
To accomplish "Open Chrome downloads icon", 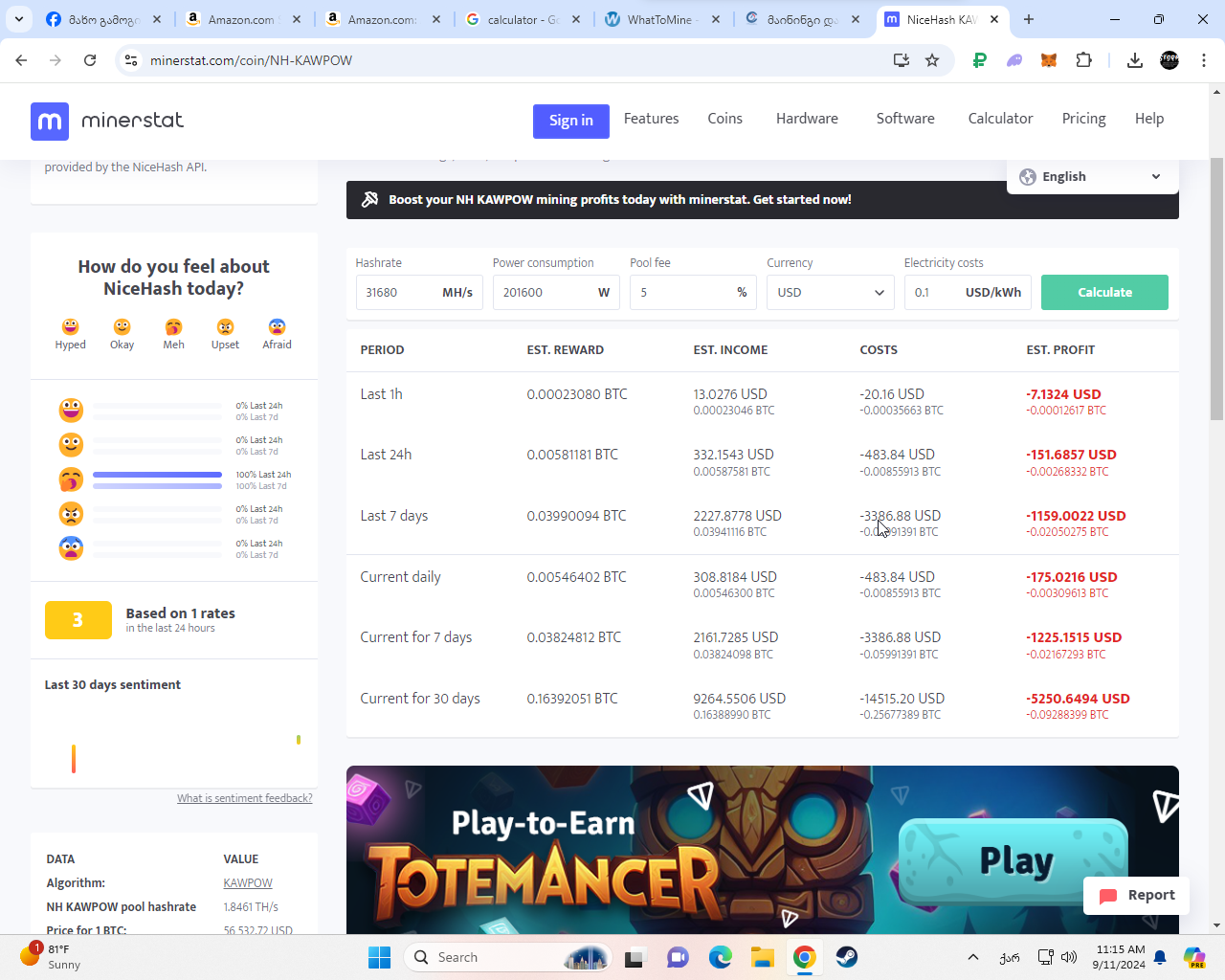I will pos(1134,60).
